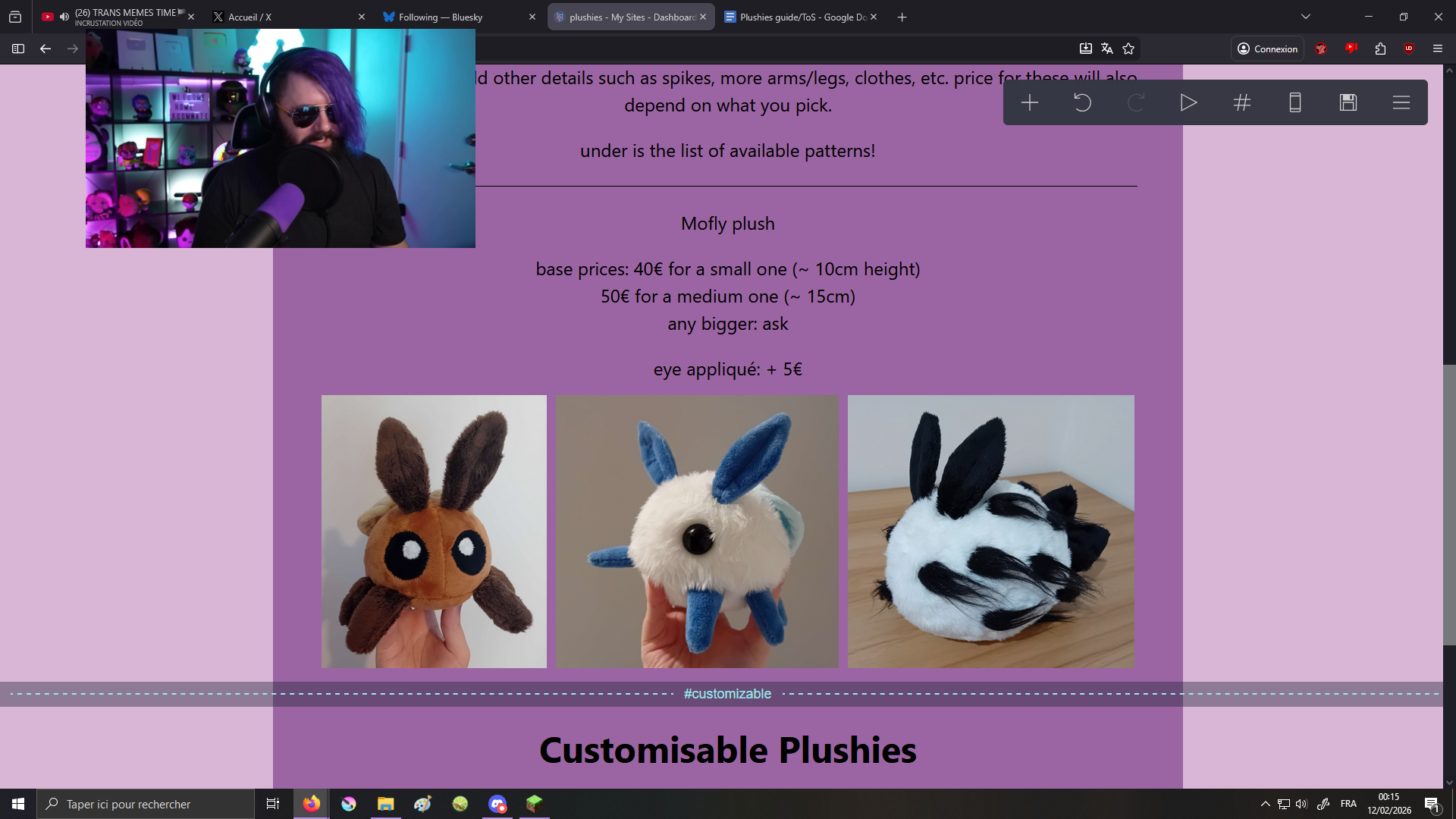1456x819 pixels.
Task: Click the Connexion sign-in button
Action: pos(1267,49)
